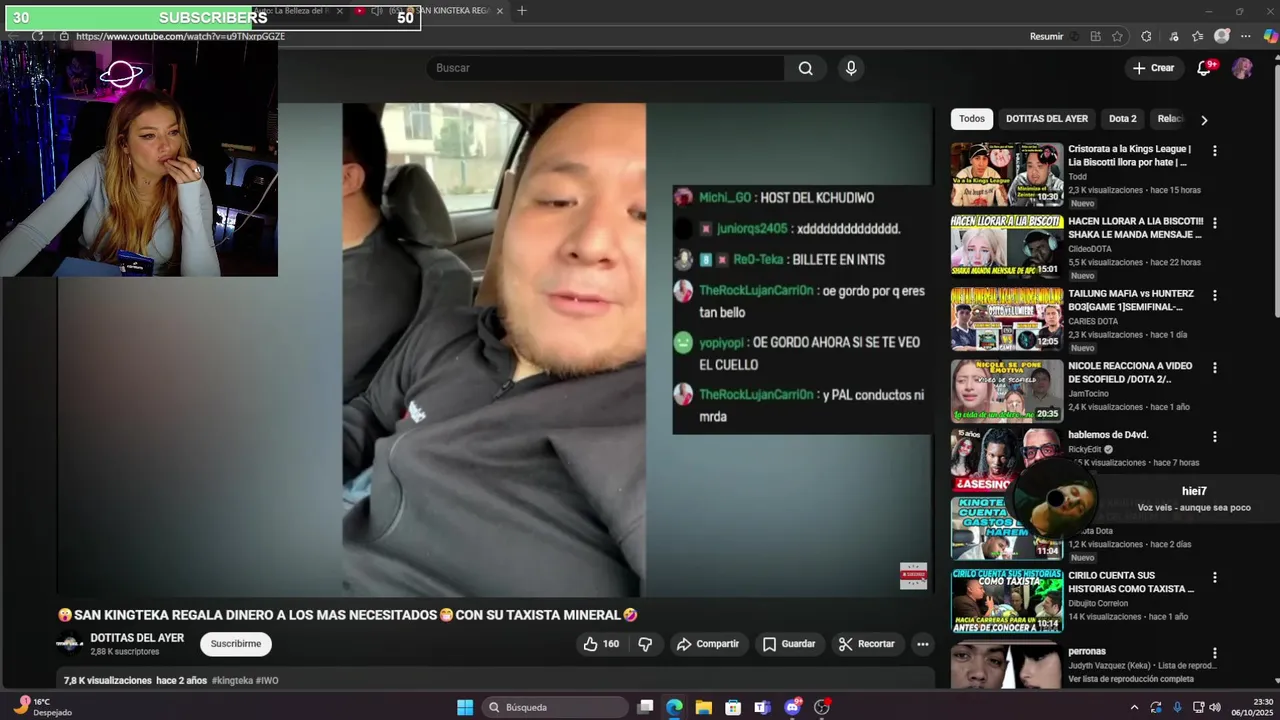This screenshot has height=720, width=1280.
Task: Open Microsoft Store from taskbar
Action: coord(733,707)
